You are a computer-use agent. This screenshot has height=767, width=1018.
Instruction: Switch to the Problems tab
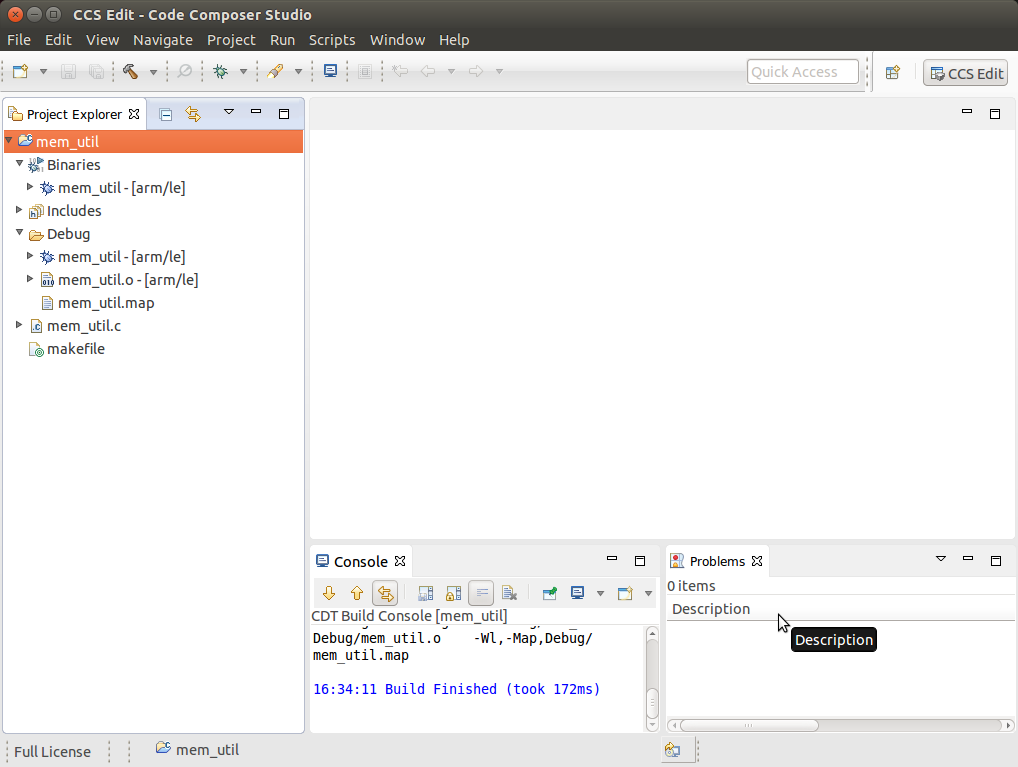(x=716, y=561)
